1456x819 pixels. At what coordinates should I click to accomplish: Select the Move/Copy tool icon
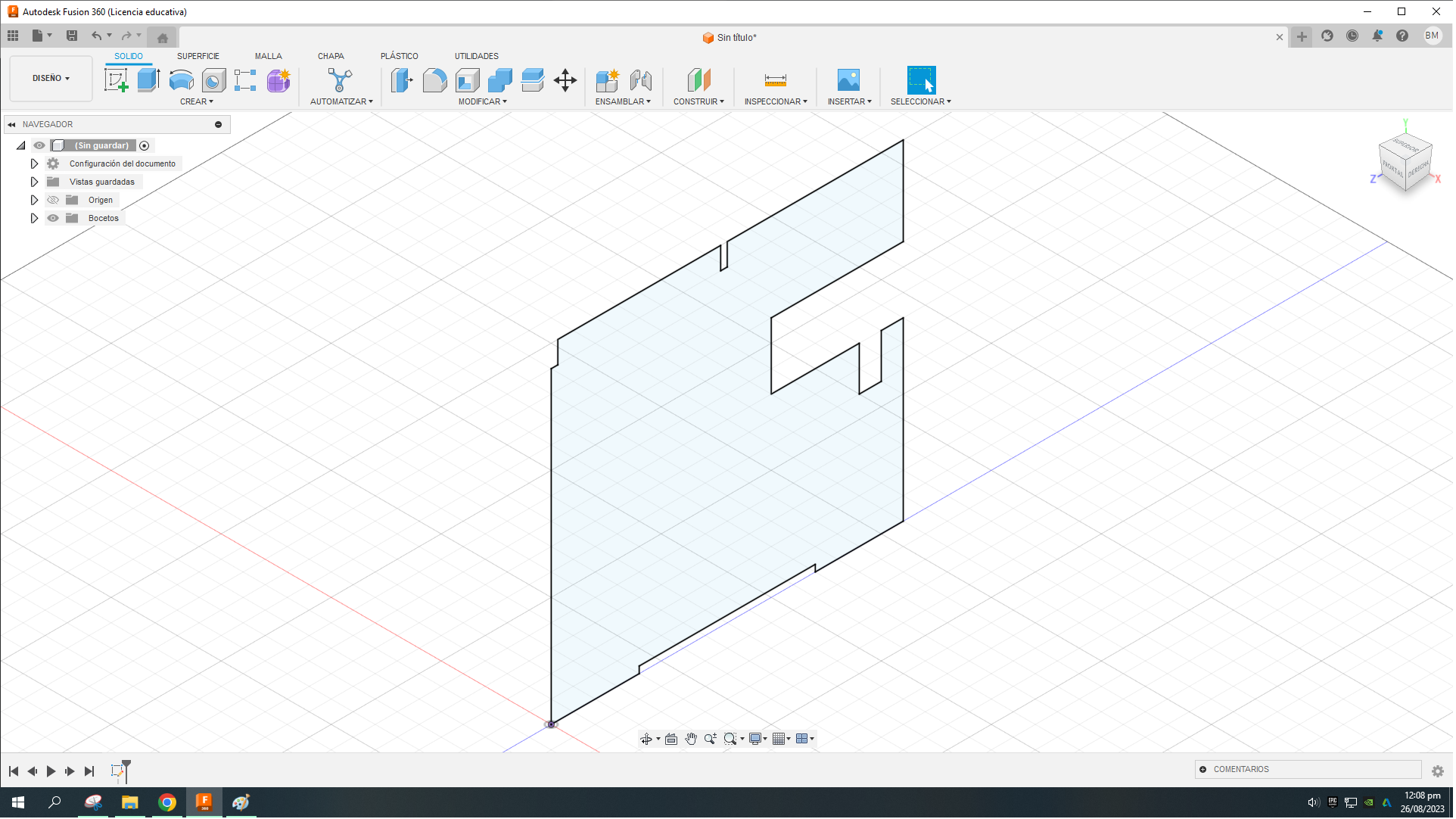pyautogui.click(x=565, y=79)
